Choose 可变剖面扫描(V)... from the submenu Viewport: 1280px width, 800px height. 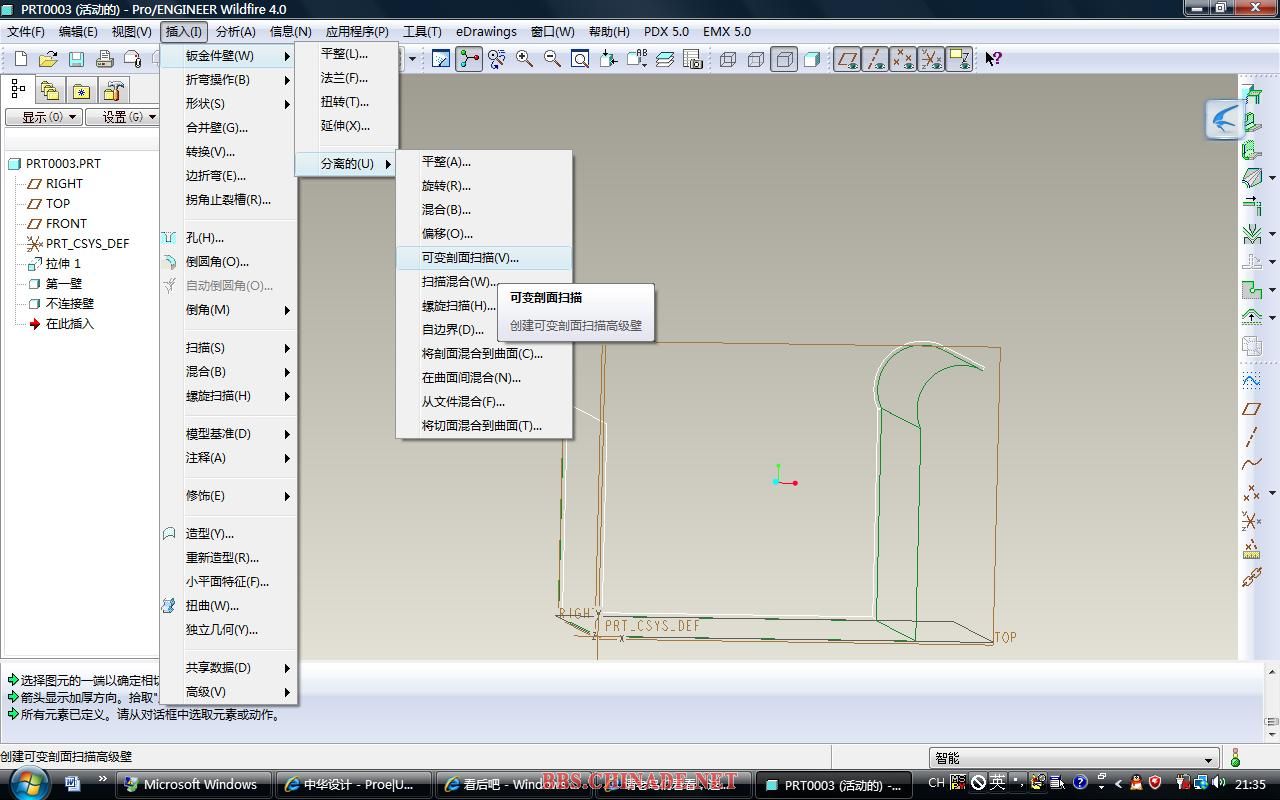(484, 258)
